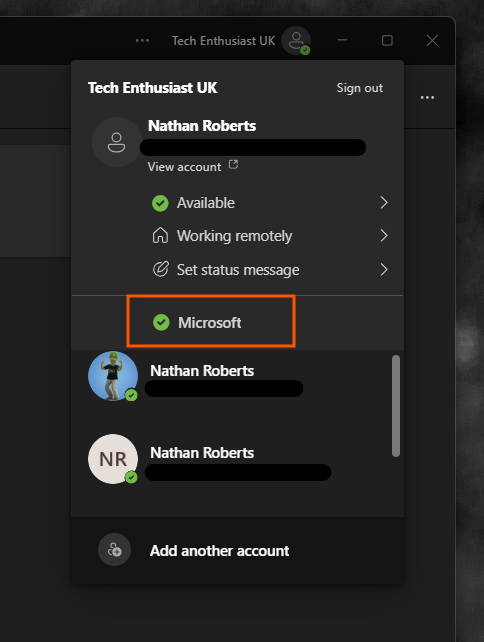Sign out of Tech Enthusiast UK
Image resolution: width=484 pixels, height=642 pixels.
coord(360,88)
